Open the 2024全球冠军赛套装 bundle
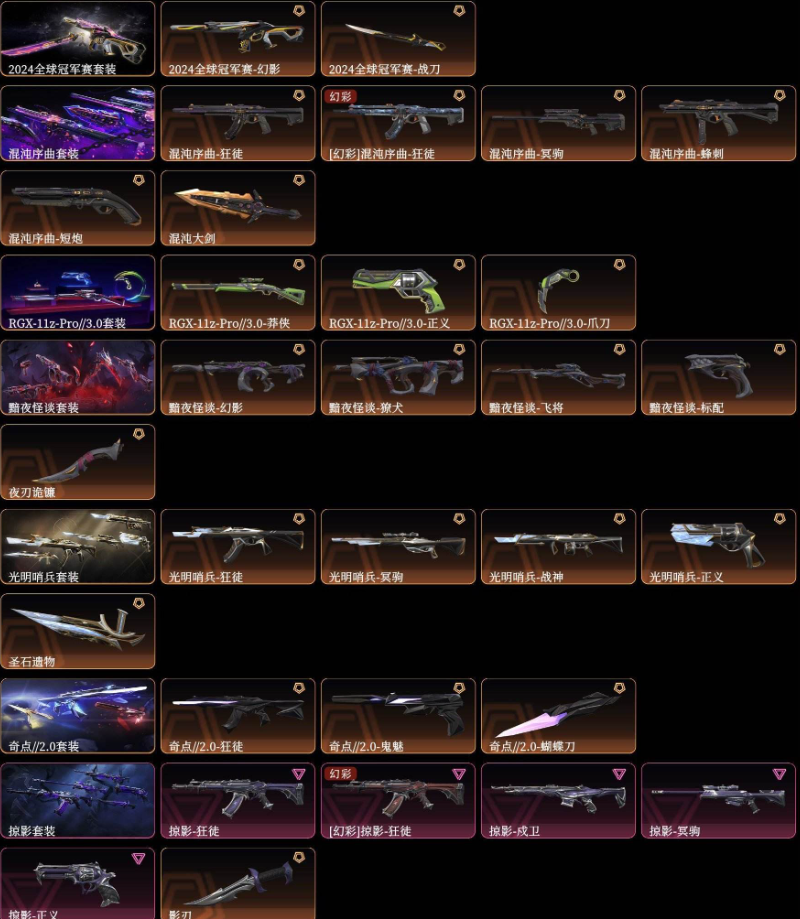Image resolution: width=800 pixels, height=919 pixels. (78, 39)
